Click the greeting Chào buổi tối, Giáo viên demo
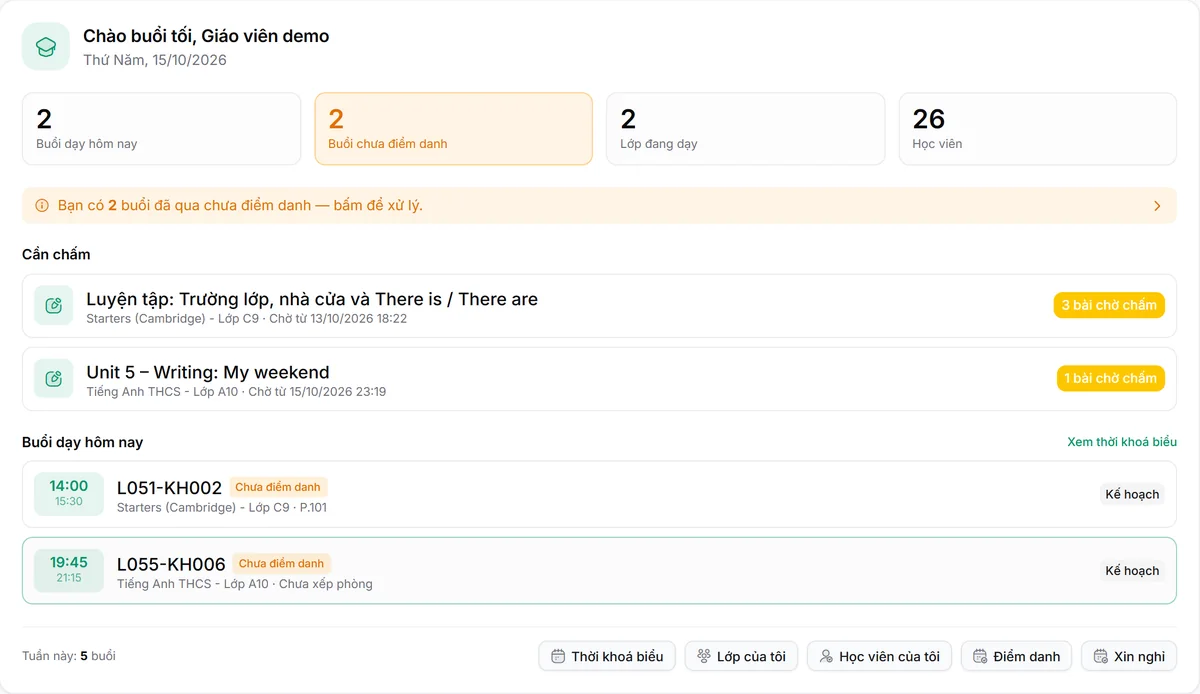The width and height of the screenshot is (1200, 694). click(x=206, y=36)
